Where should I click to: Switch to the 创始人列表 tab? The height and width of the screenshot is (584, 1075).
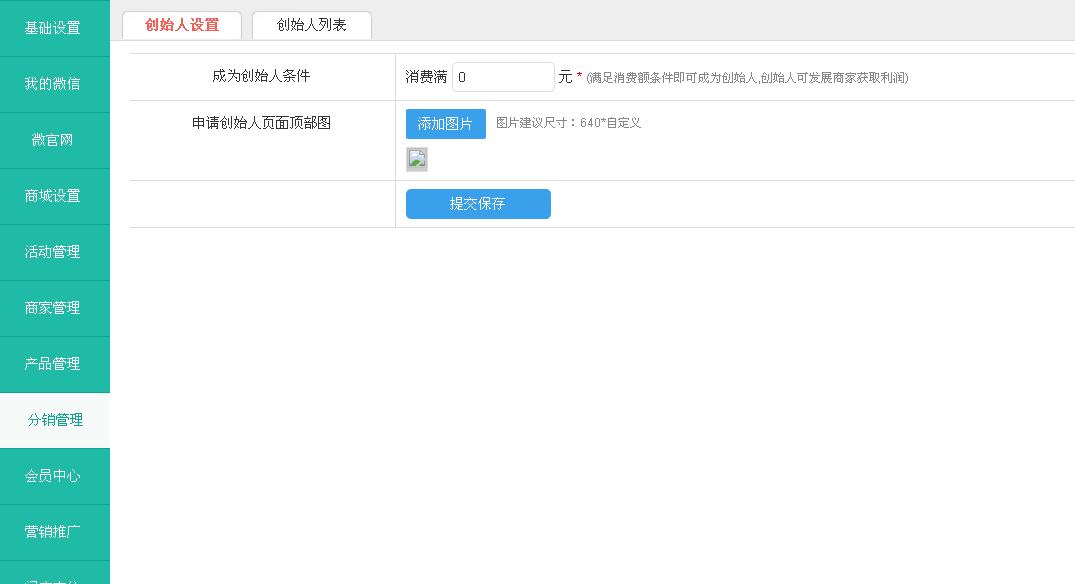[x=312, y=25]
